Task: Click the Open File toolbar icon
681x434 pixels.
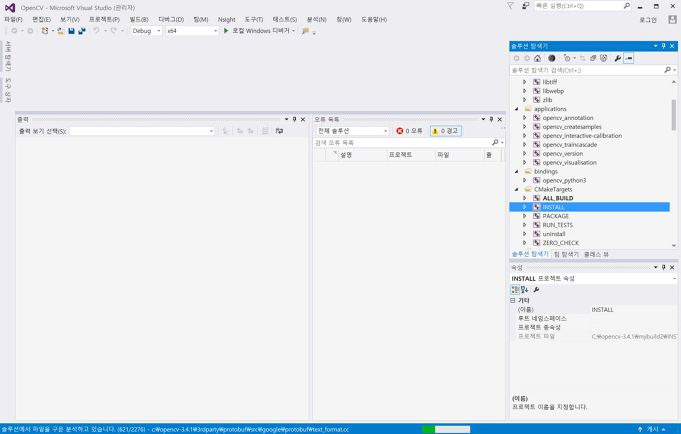Action: point(61,31)
